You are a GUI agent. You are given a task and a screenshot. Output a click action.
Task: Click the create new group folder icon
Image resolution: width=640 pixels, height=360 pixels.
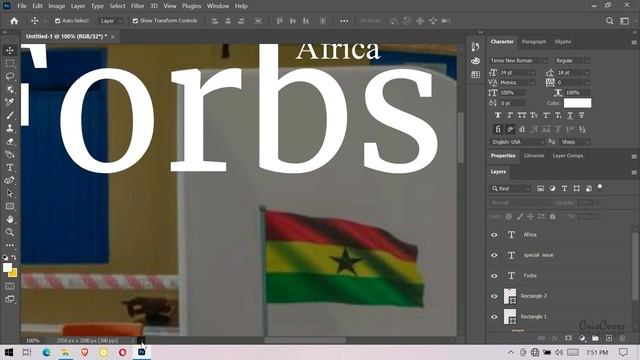pos(595,338)
